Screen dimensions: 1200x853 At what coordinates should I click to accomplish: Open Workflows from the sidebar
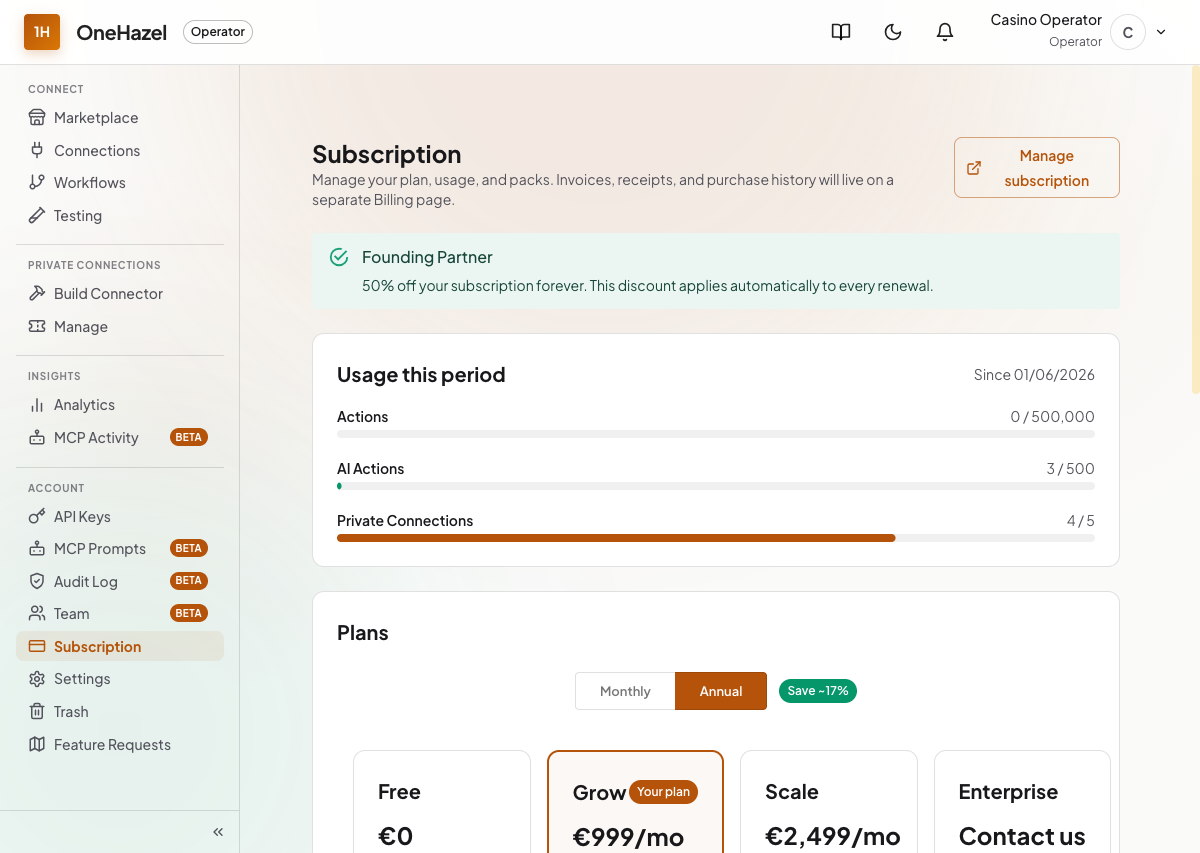coord(120,183)
